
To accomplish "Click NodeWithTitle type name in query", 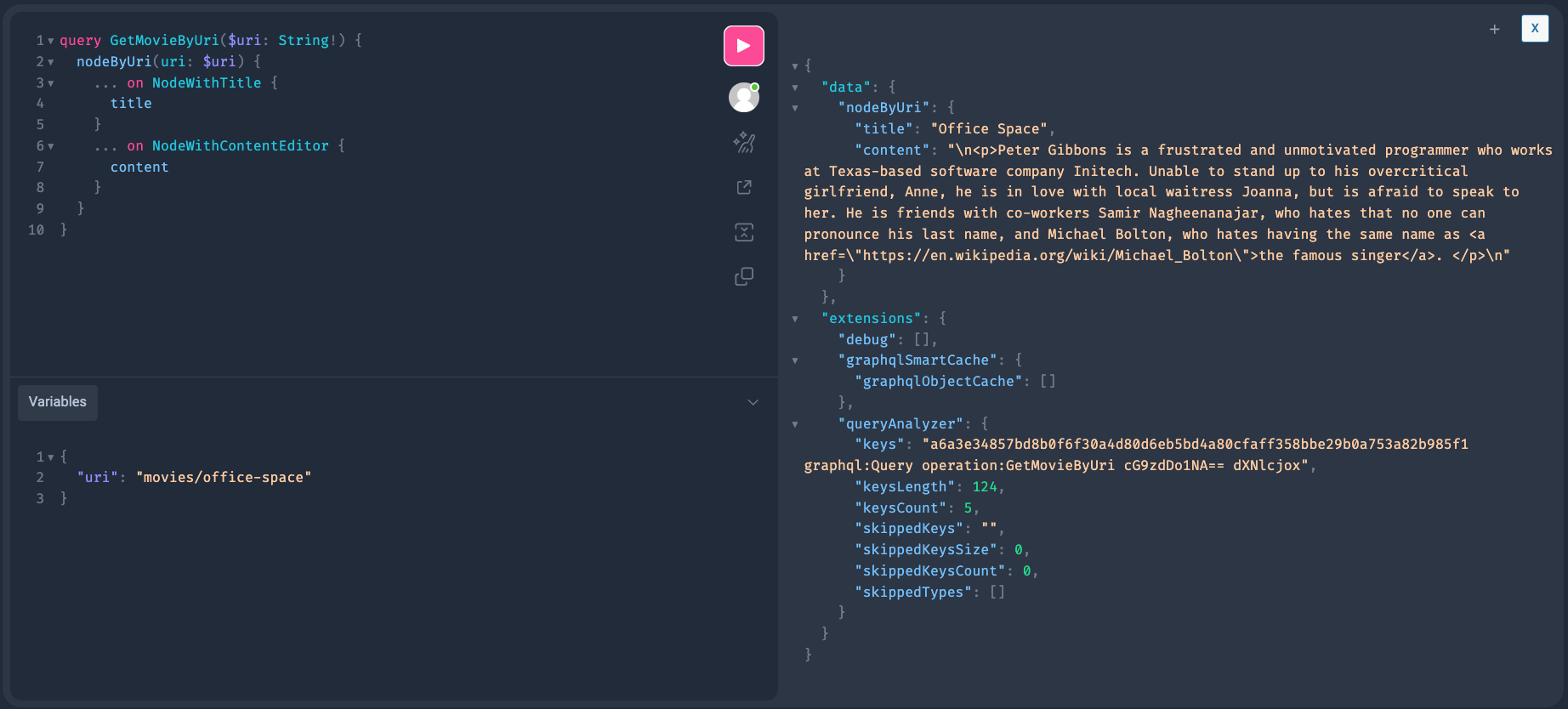I will click(x=207, y=82).
